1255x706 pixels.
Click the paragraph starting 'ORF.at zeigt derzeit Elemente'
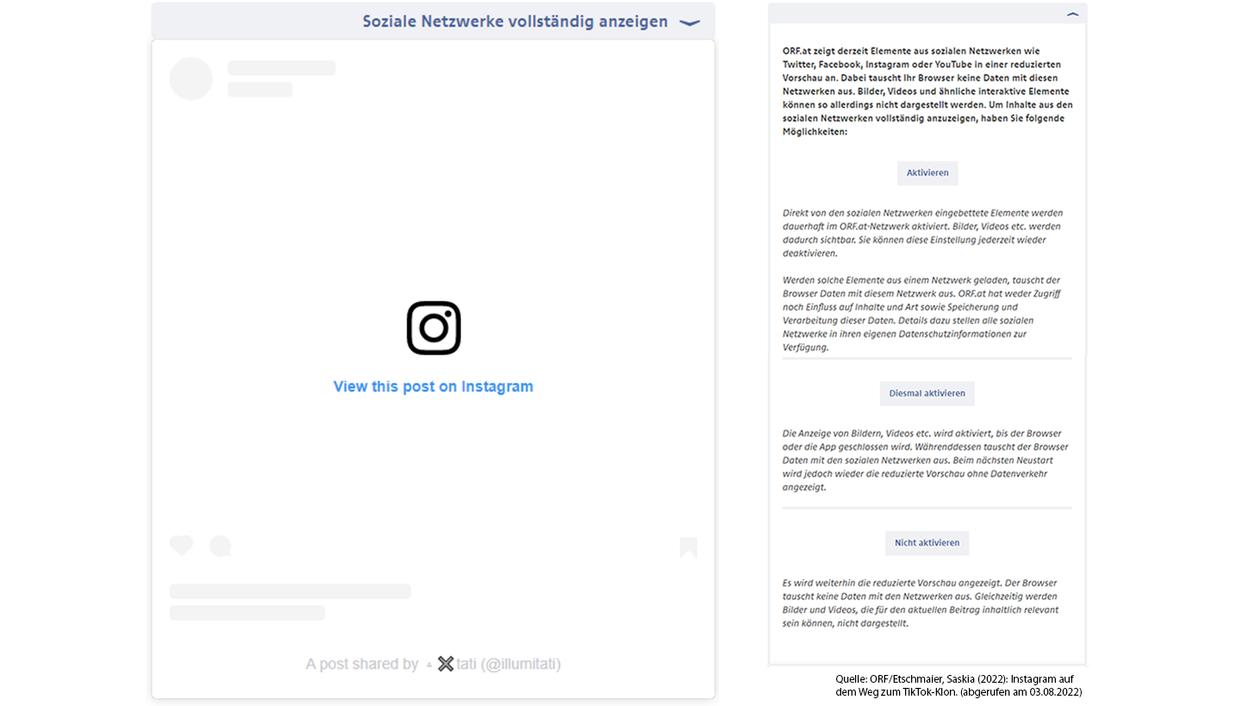point(927,91)
